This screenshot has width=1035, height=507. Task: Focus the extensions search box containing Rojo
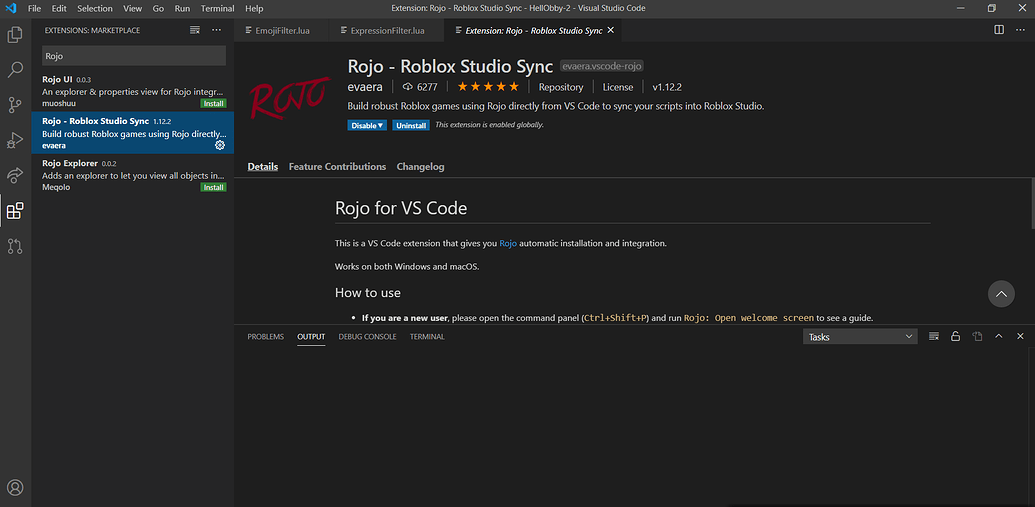[134, 56]
